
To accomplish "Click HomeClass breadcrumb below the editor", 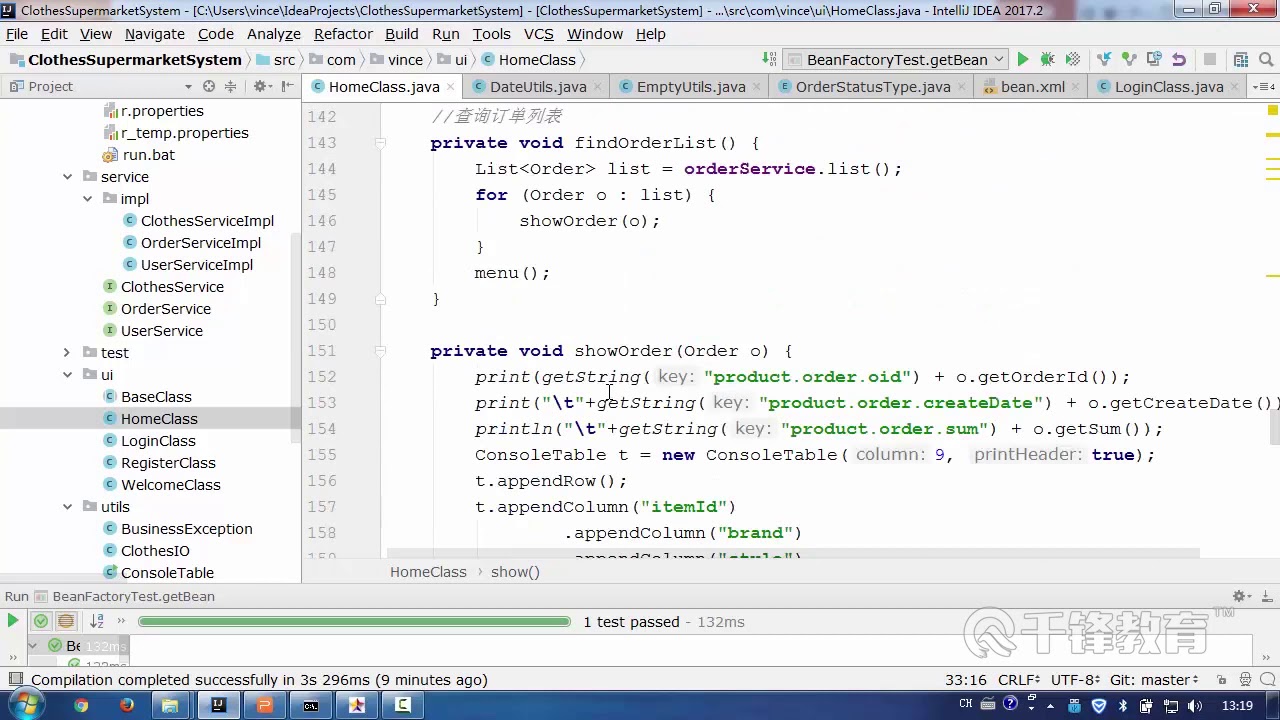I will (428, 572).
